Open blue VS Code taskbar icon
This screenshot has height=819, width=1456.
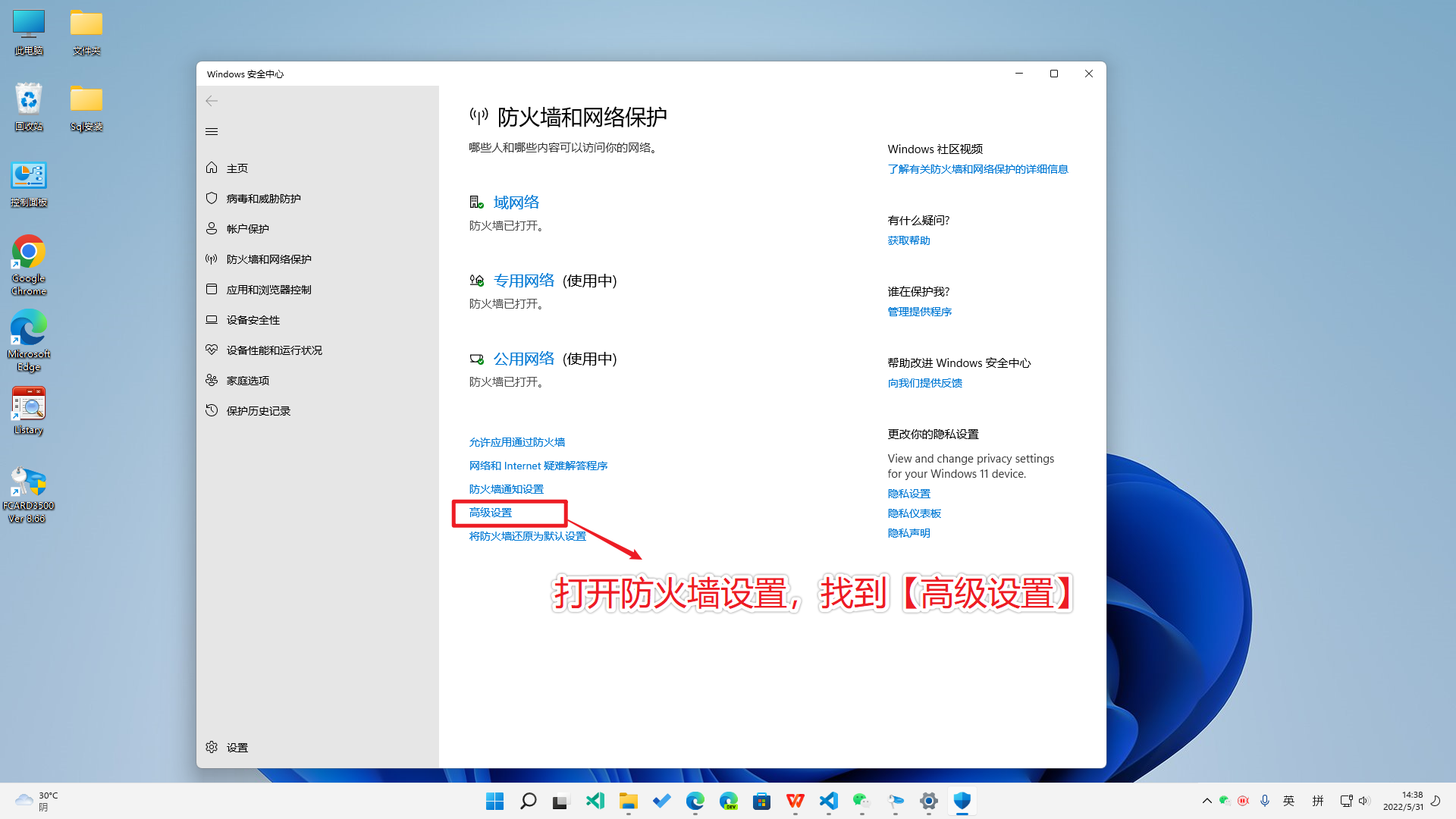tap(829, 801)
